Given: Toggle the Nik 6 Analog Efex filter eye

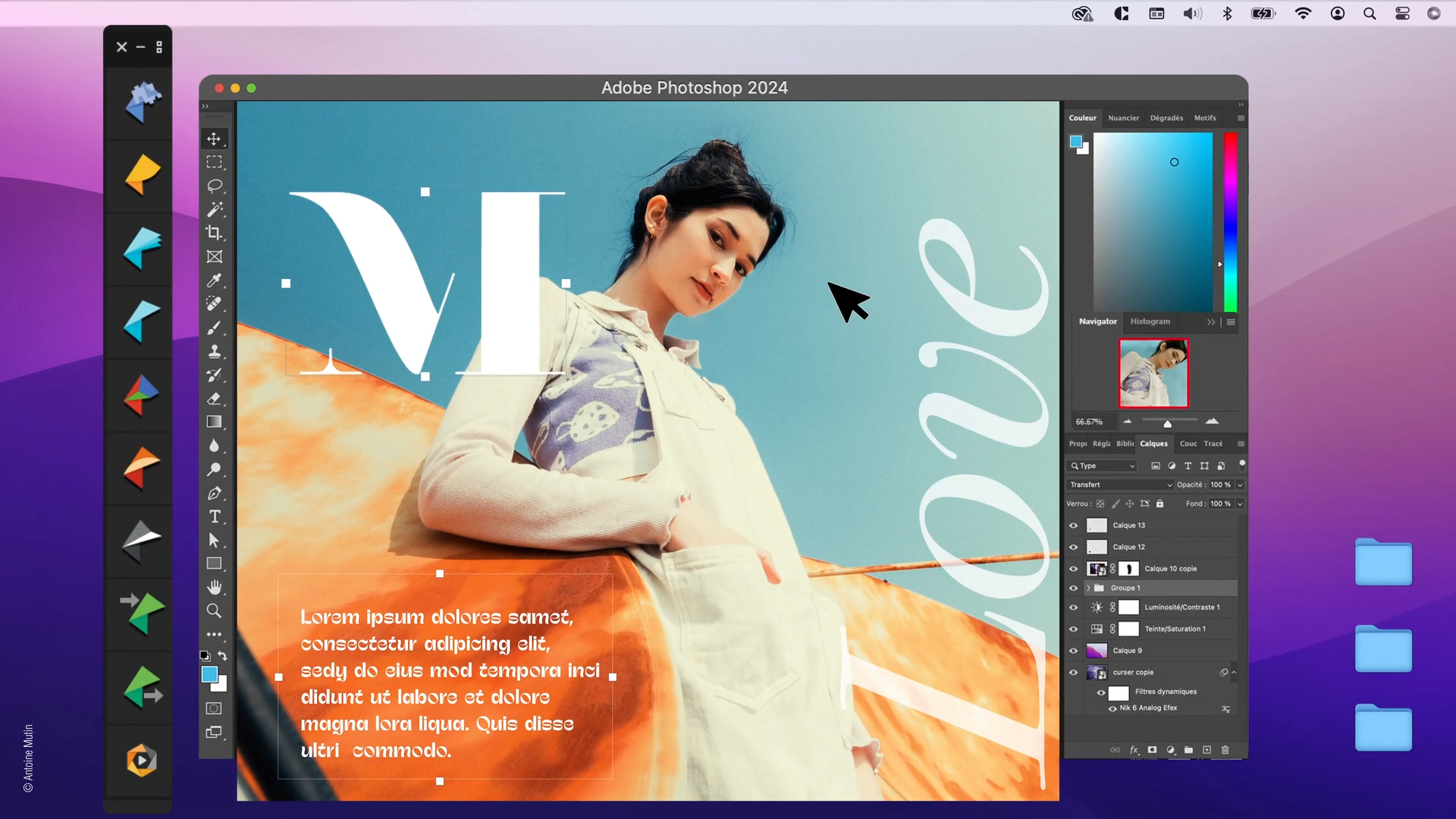Looking at the screenshot, I should pos(1112,708).
